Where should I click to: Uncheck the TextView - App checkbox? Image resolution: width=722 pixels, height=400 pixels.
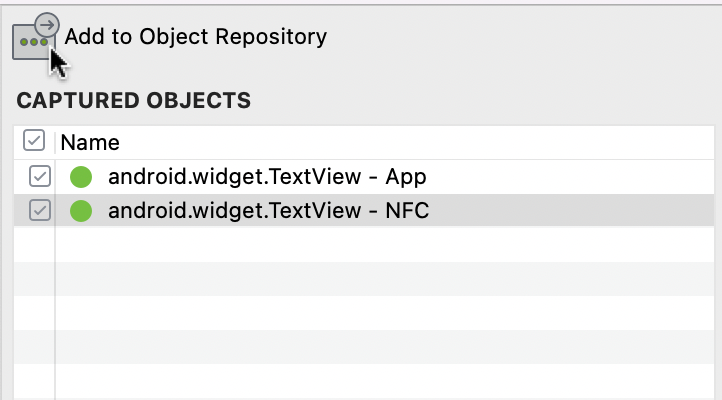(39, 177)
